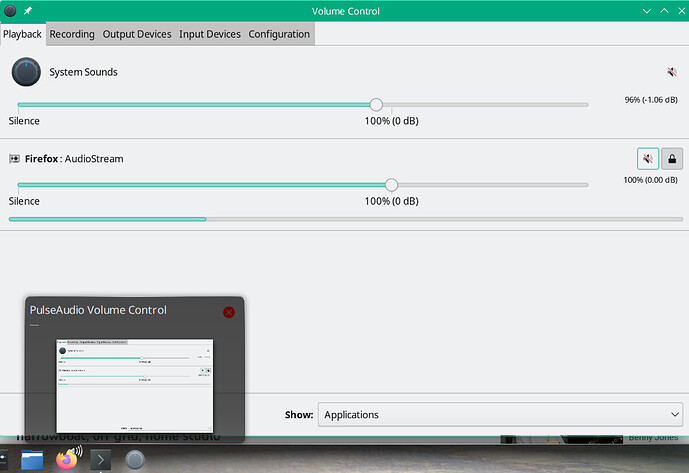The width and height of the screenshot is (689, 473).
Task: Open the Output Devices tab
Action: pyautogui.click(x=137, y=34)
